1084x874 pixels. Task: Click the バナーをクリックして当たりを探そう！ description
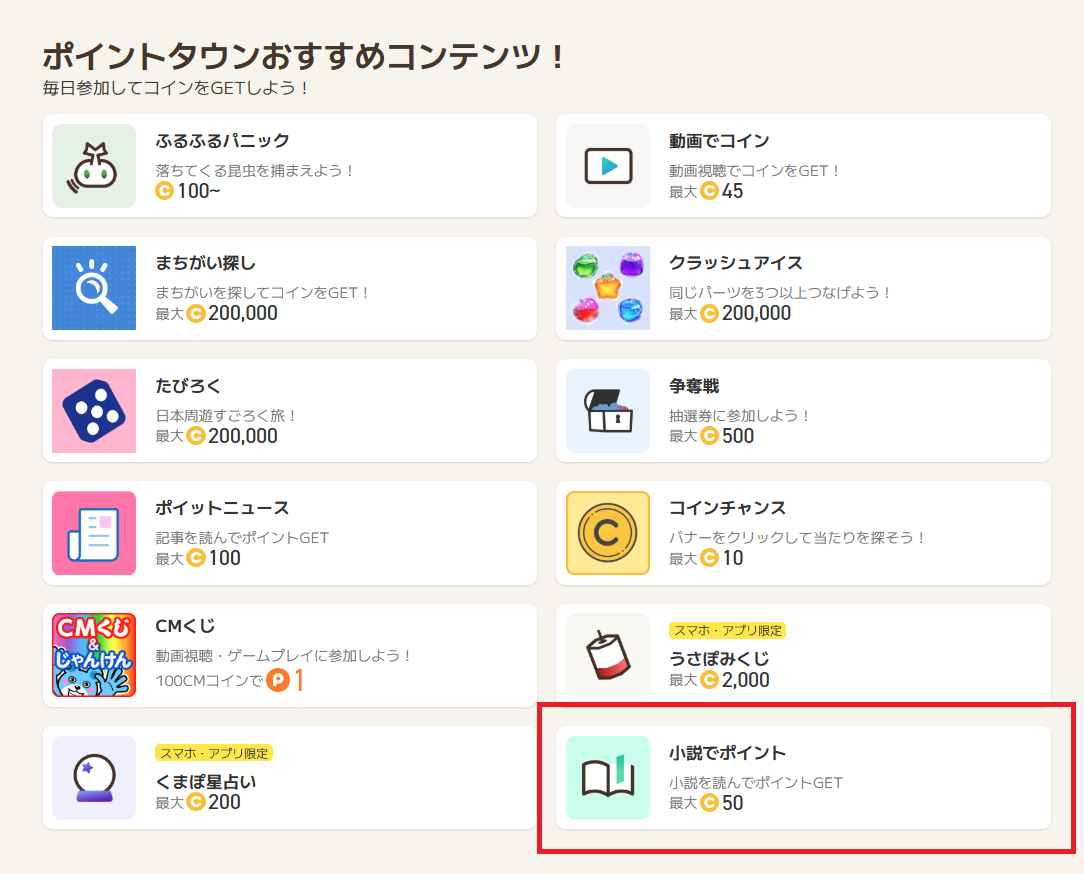tap(797, 538)
